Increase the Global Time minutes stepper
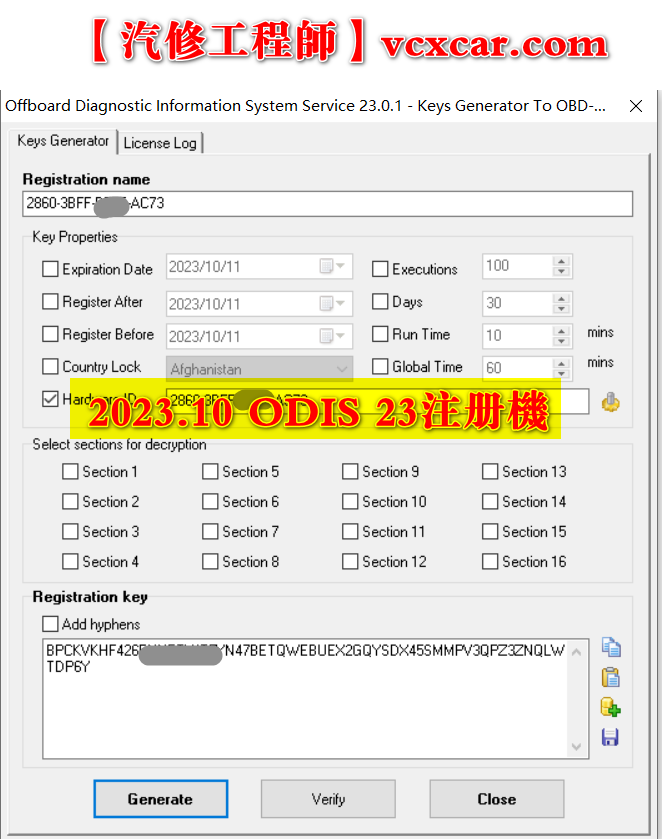This screenshot has height=839, width=662. tap(561, 363)
